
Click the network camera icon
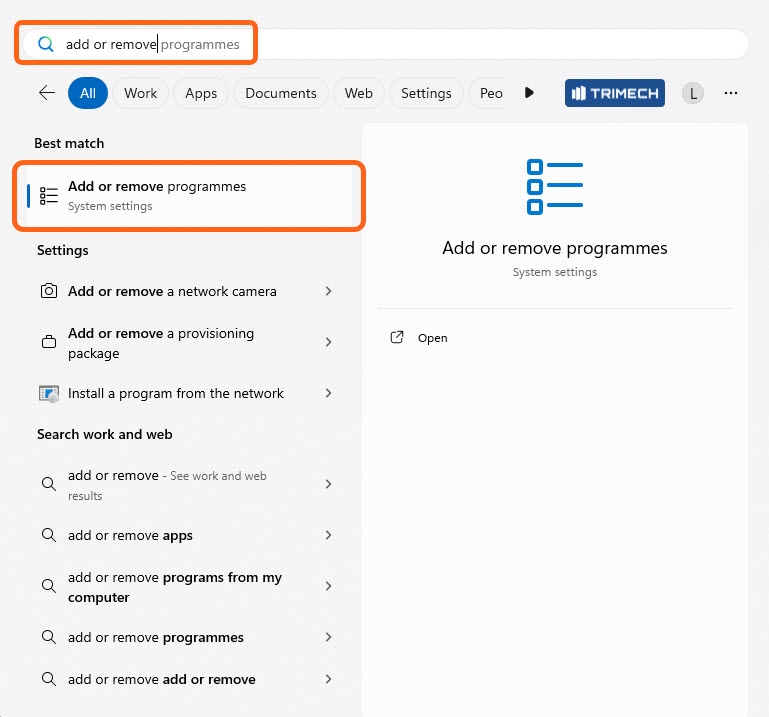[48, 291]
